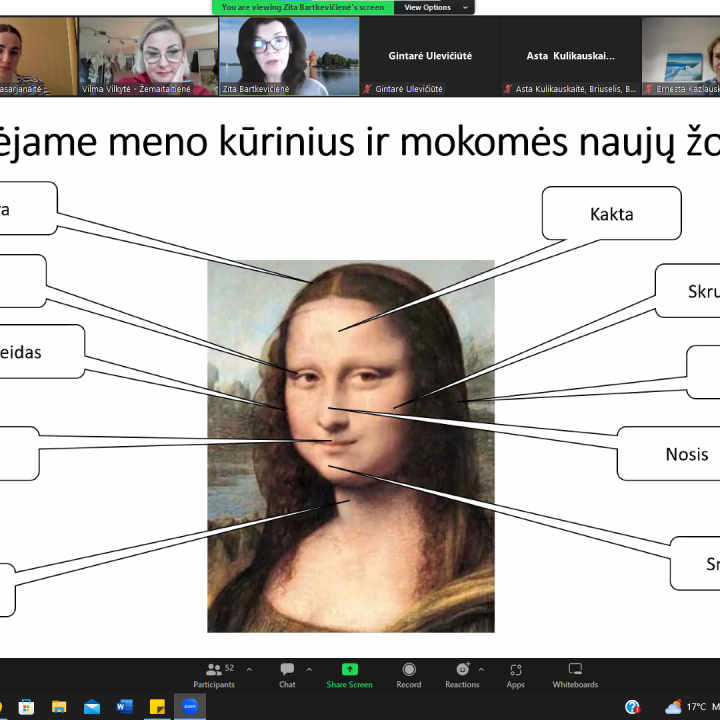720x720 pixels.
Task: Open the View Options dropdown
Action: click(434, 7)
